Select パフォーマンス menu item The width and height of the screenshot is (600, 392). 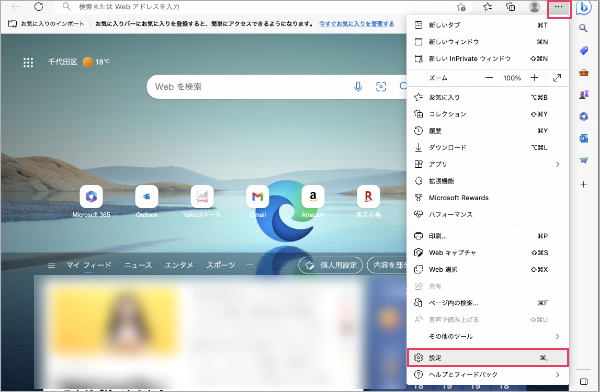[x=488, y=214]
